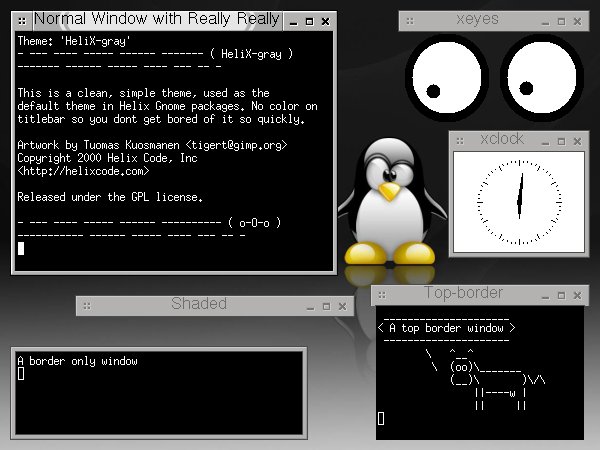Maximize the xeyes window

(x=561, y=22)
